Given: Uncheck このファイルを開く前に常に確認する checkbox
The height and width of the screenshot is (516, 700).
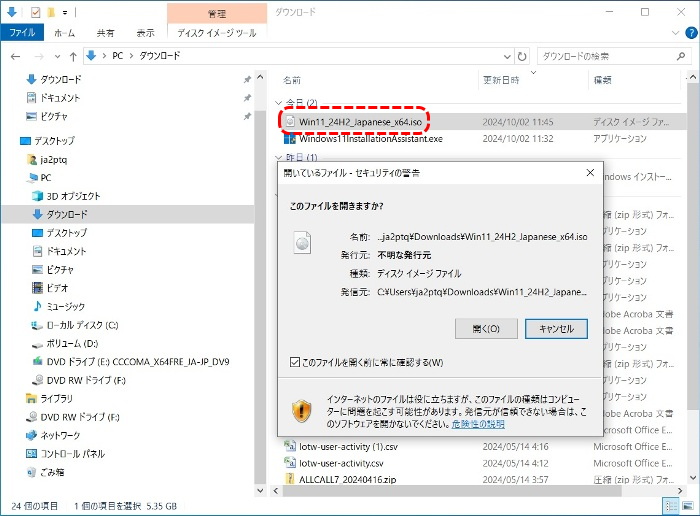Looking at the screenshot, I should point(295,362).
